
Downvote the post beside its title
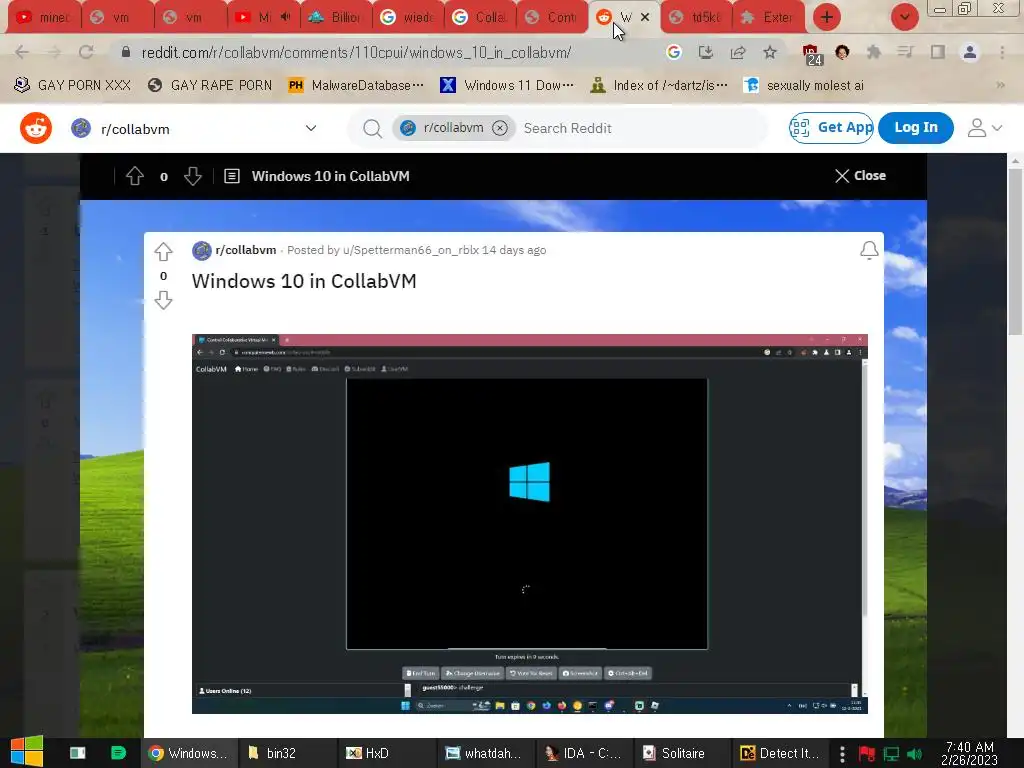(x=163, y=300)
